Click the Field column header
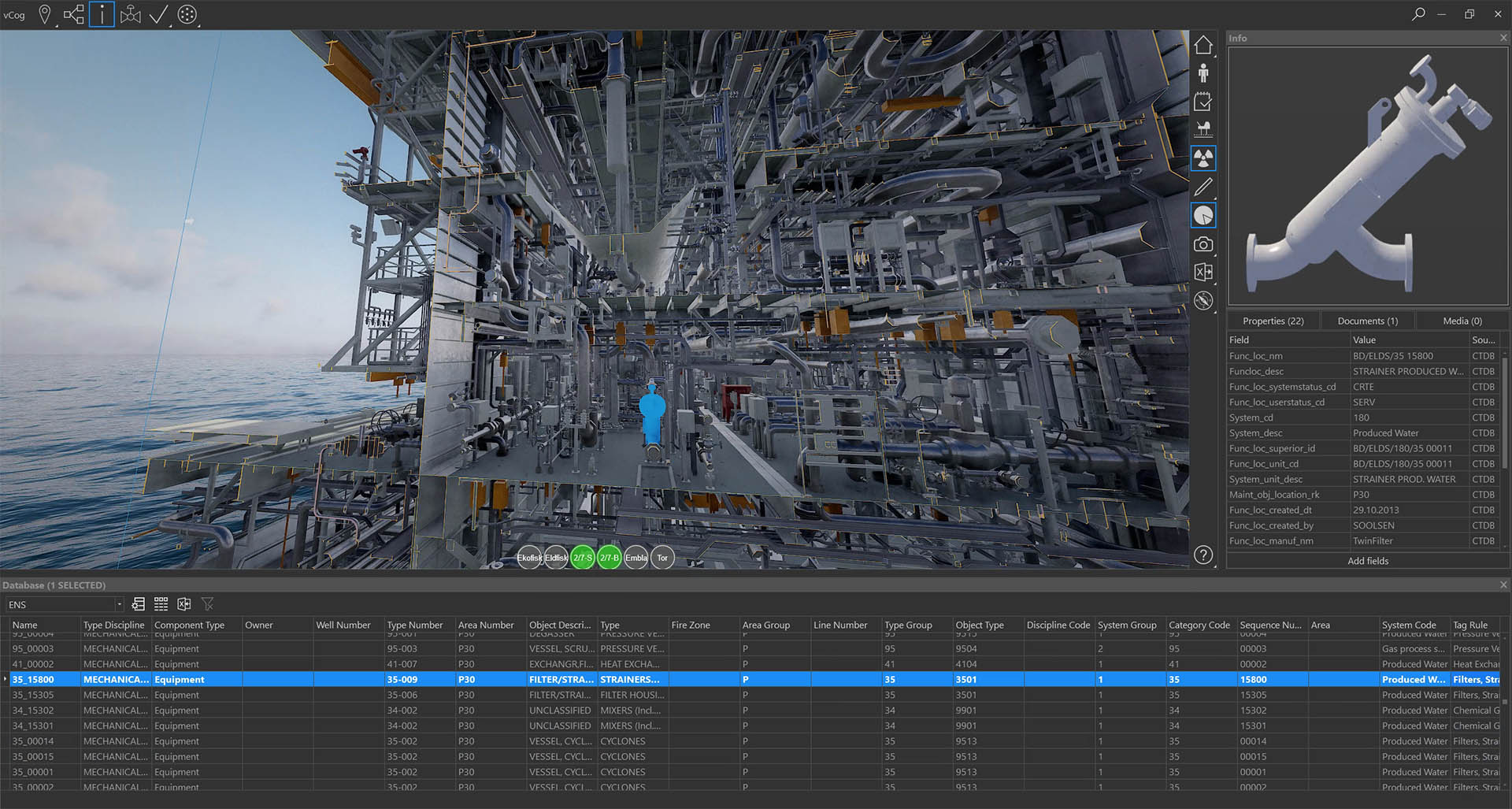 (x=1288, y=340)
